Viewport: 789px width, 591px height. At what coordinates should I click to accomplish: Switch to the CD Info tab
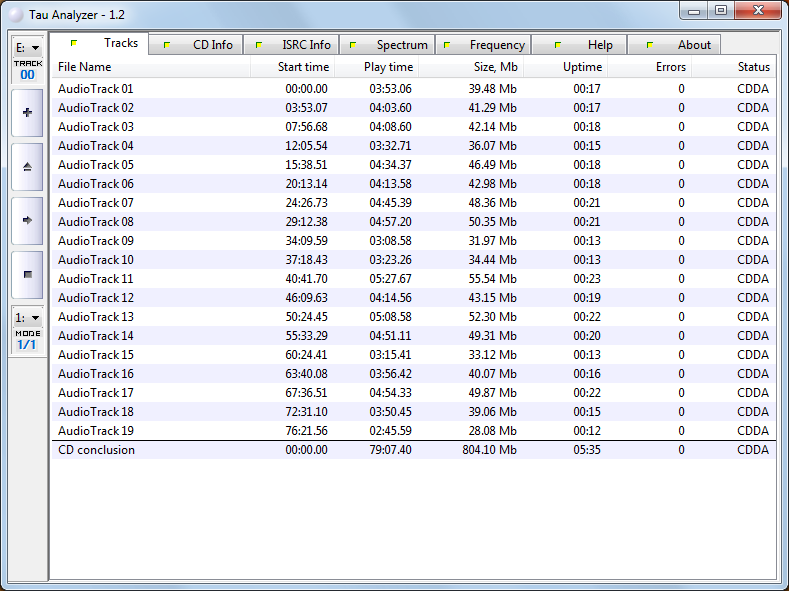click(x=197, y=45)
